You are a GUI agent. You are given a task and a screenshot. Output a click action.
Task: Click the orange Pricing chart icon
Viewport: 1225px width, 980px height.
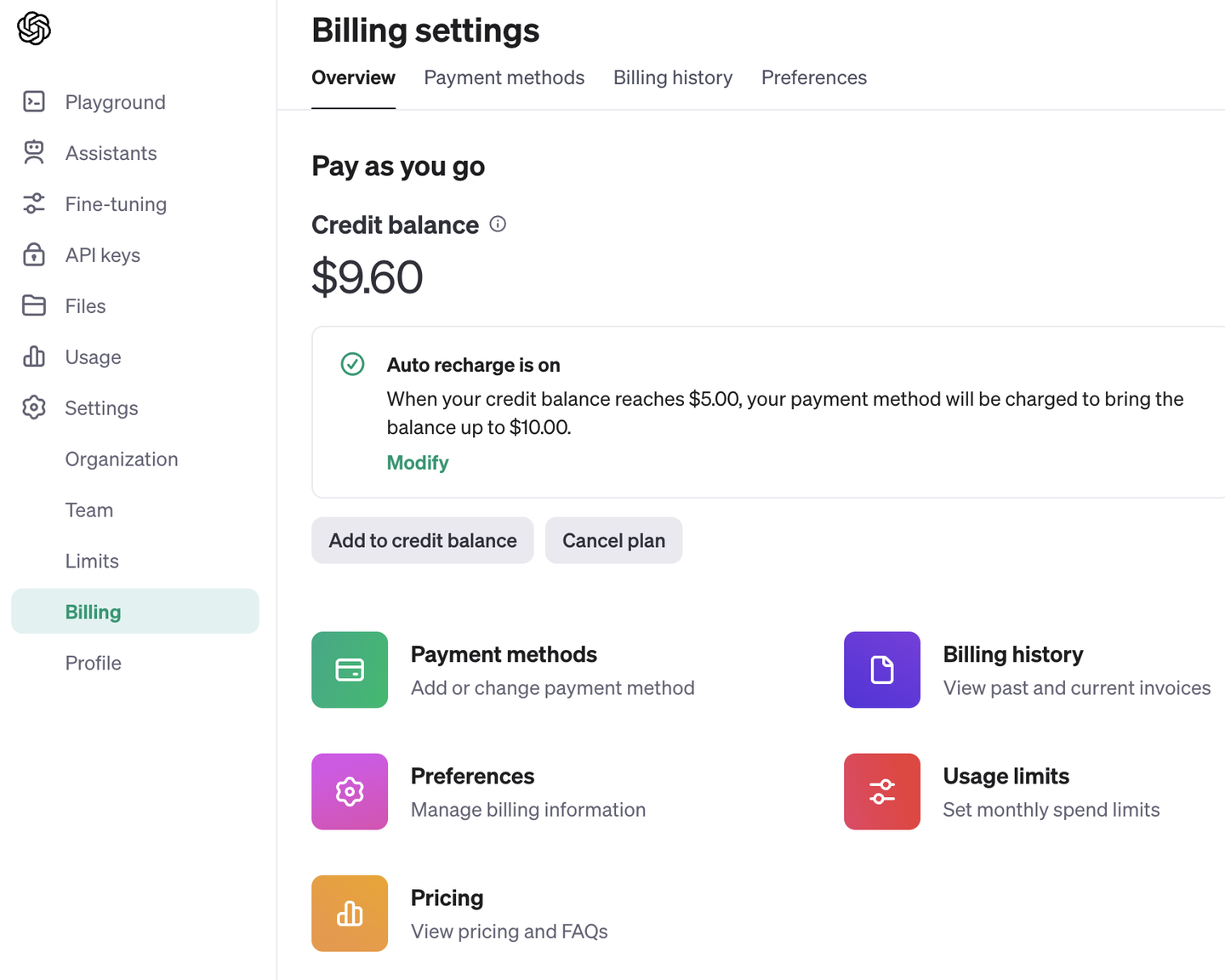(x=350, y=913)
